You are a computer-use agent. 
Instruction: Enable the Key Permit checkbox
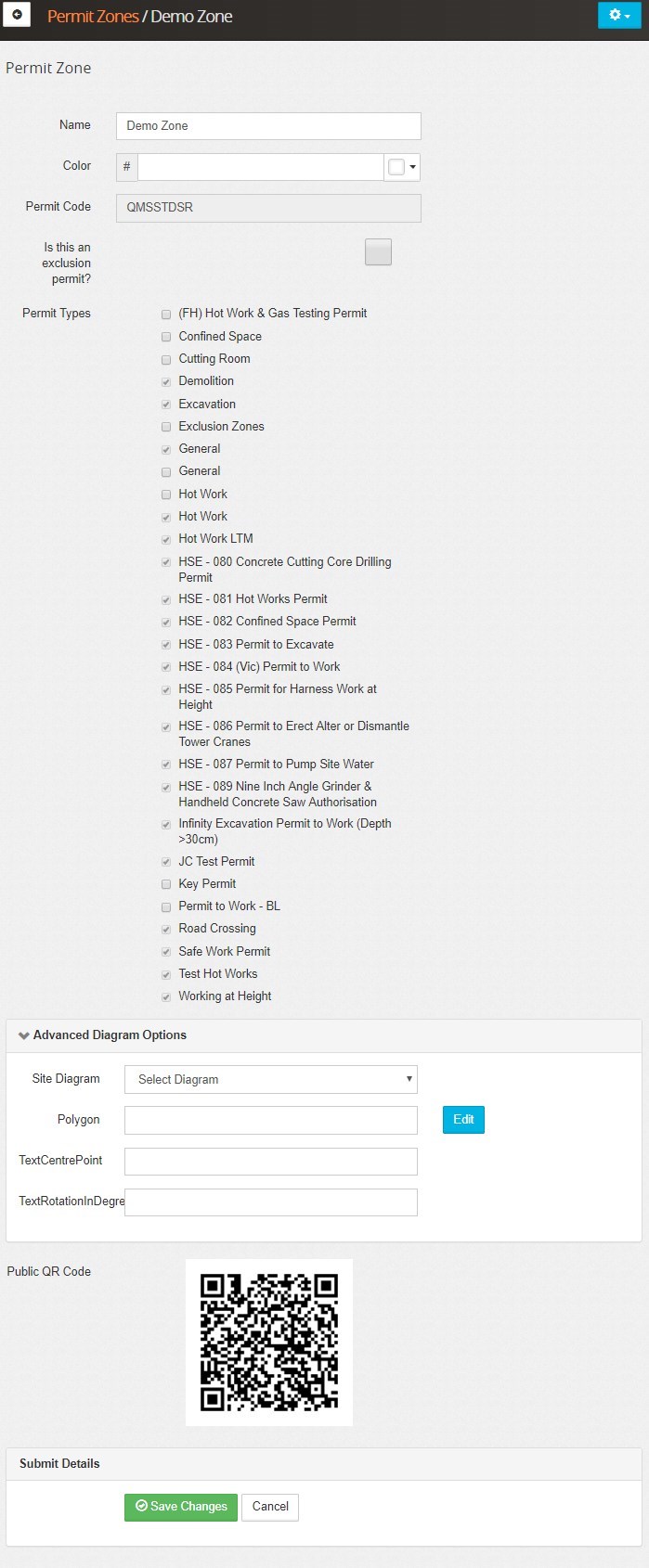(x=167, y=884)
